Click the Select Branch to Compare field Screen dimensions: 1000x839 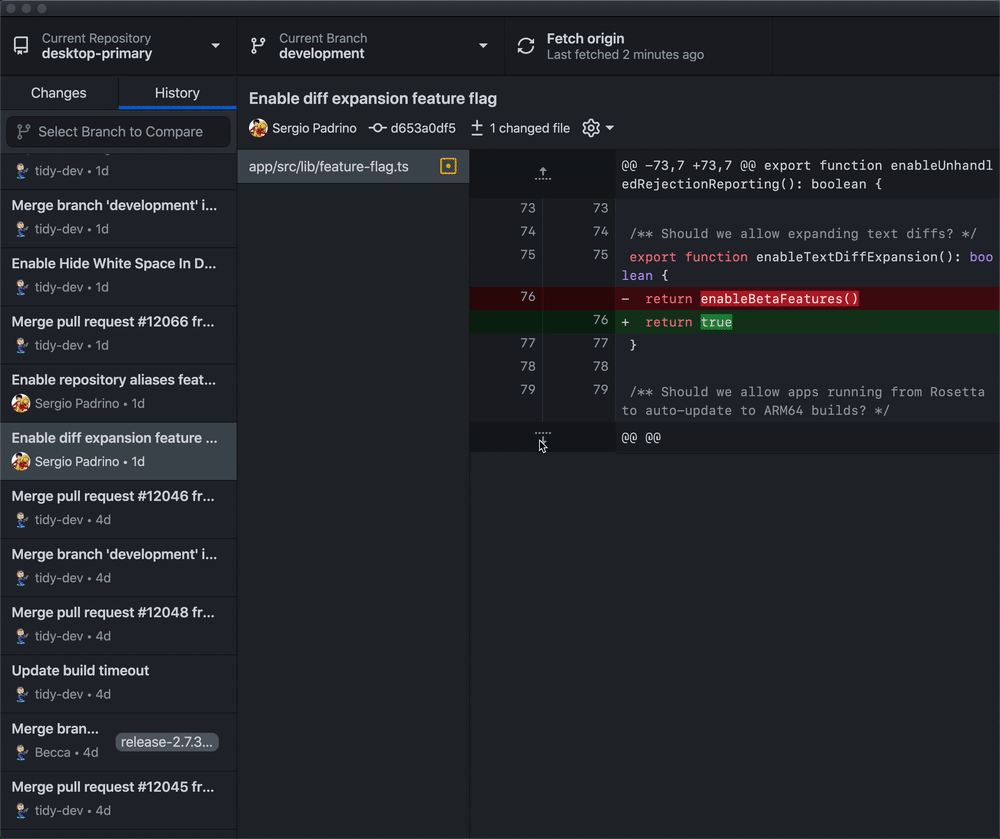pos(119,131)
